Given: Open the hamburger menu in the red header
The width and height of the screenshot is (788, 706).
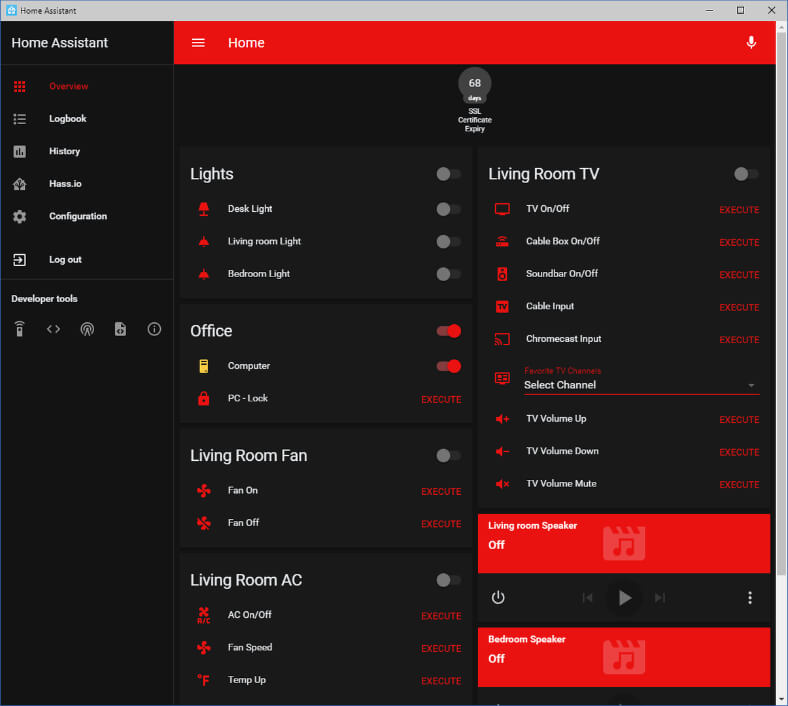Looking at the screenshot, I should click(x=198, y=43).
